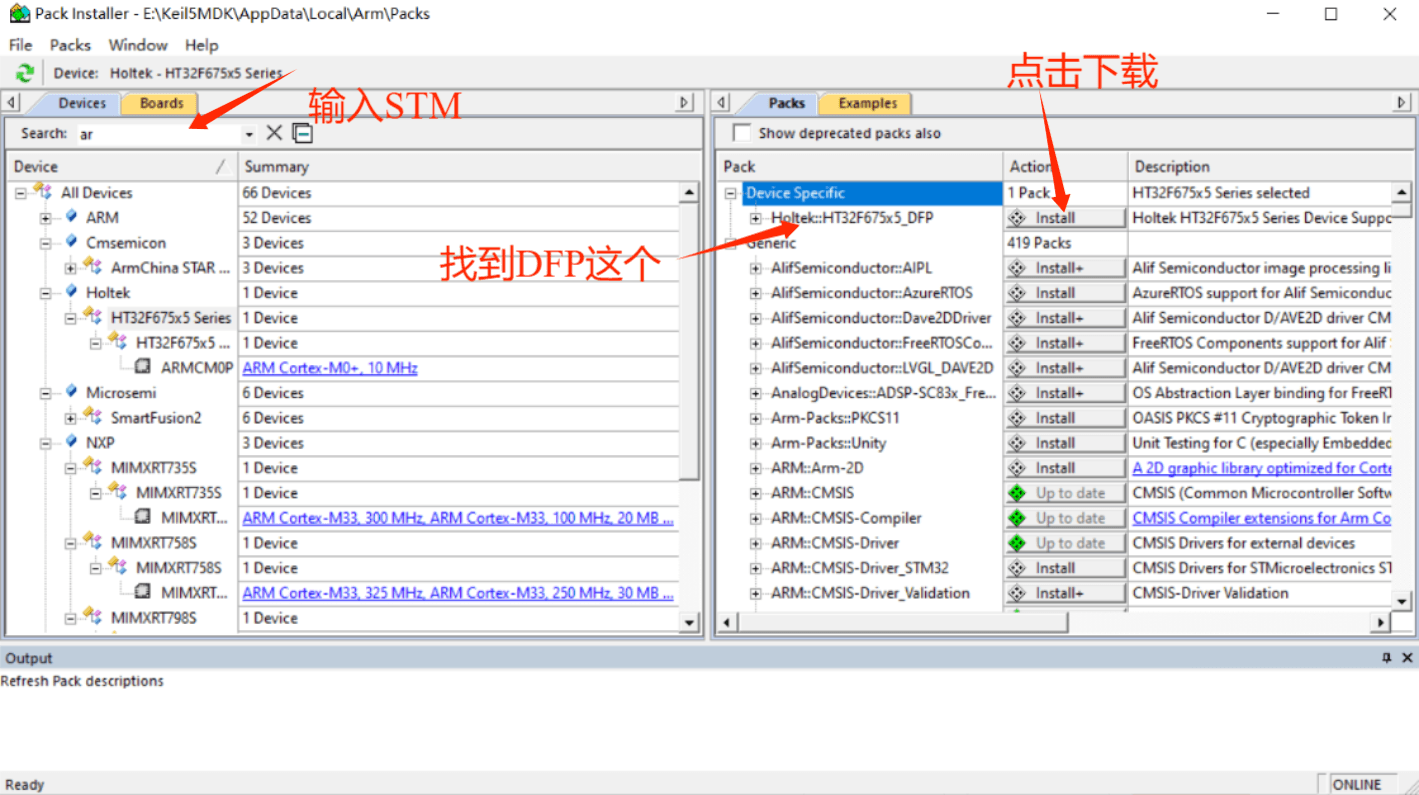
Task: Select ArmChina STAR device row
Action: 170,268
